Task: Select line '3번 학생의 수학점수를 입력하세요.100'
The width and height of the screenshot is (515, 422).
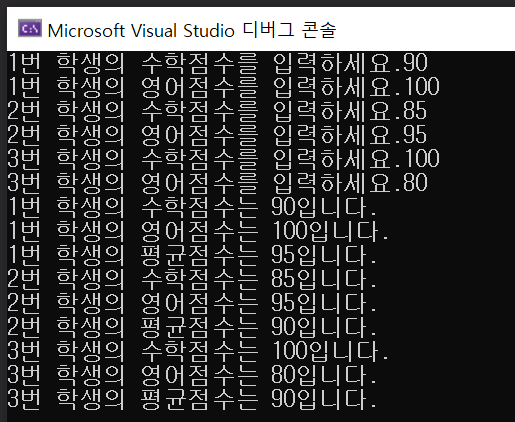Action: [x=223, y=159]
